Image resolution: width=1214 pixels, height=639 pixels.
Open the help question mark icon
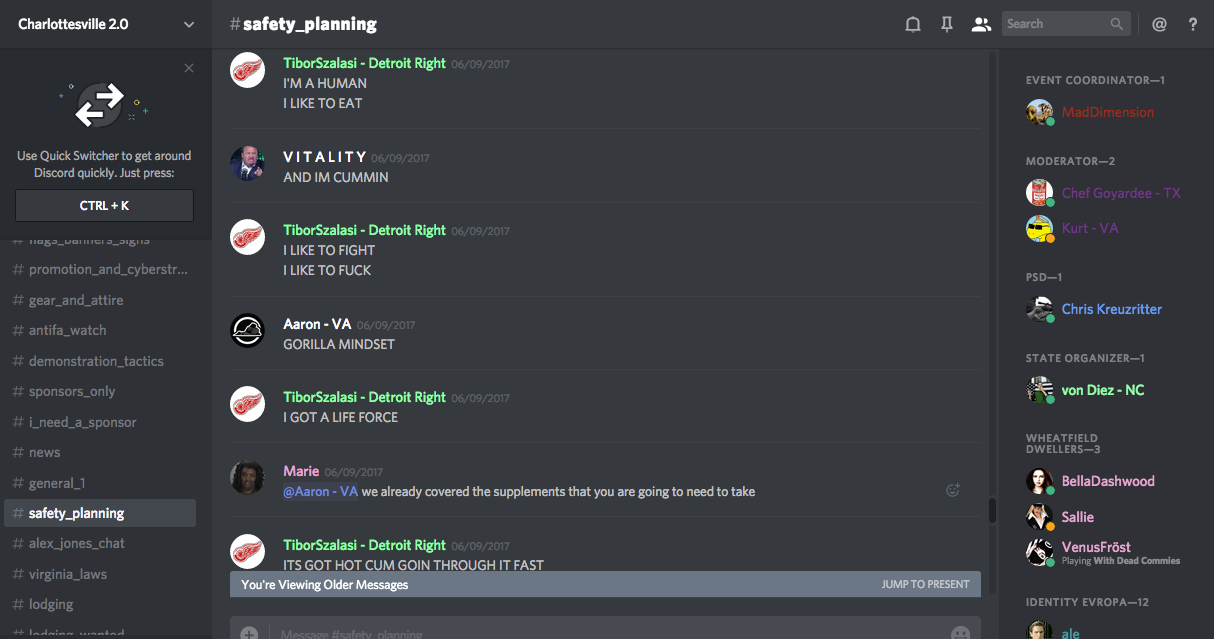pyautogui.click(x=1193, y=24)
